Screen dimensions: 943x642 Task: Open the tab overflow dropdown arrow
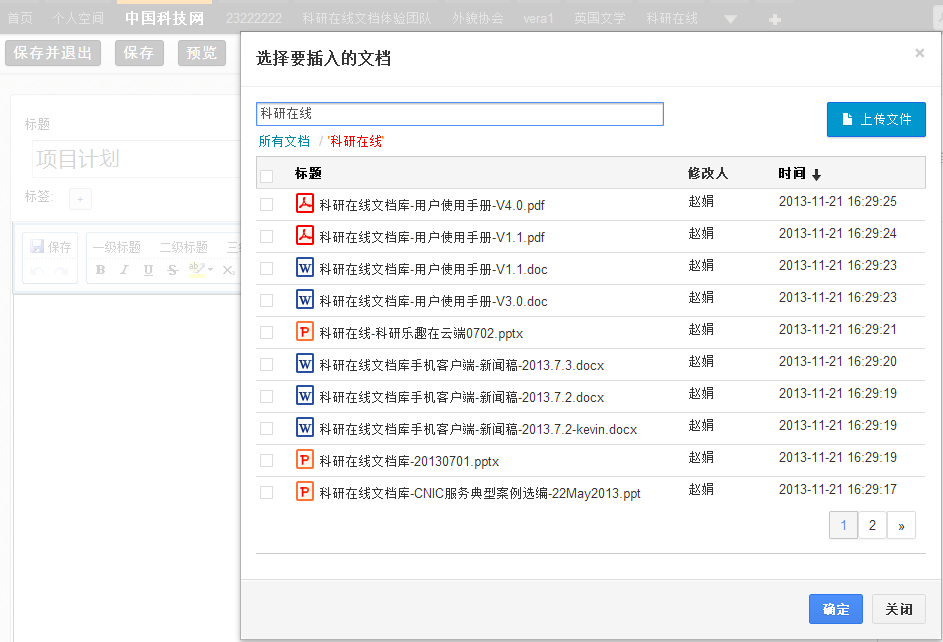click(731, 19)
